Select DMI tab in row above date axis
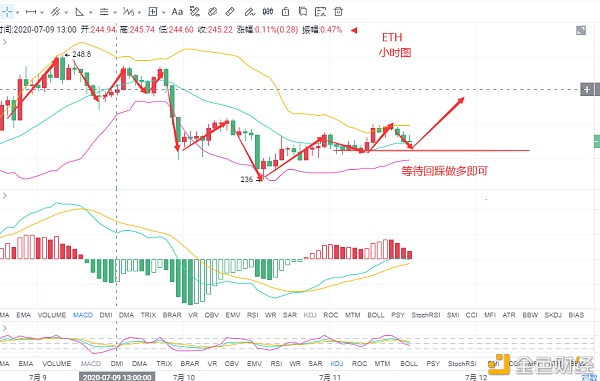This screenshot has height=381, width=600. click(117, 363)
